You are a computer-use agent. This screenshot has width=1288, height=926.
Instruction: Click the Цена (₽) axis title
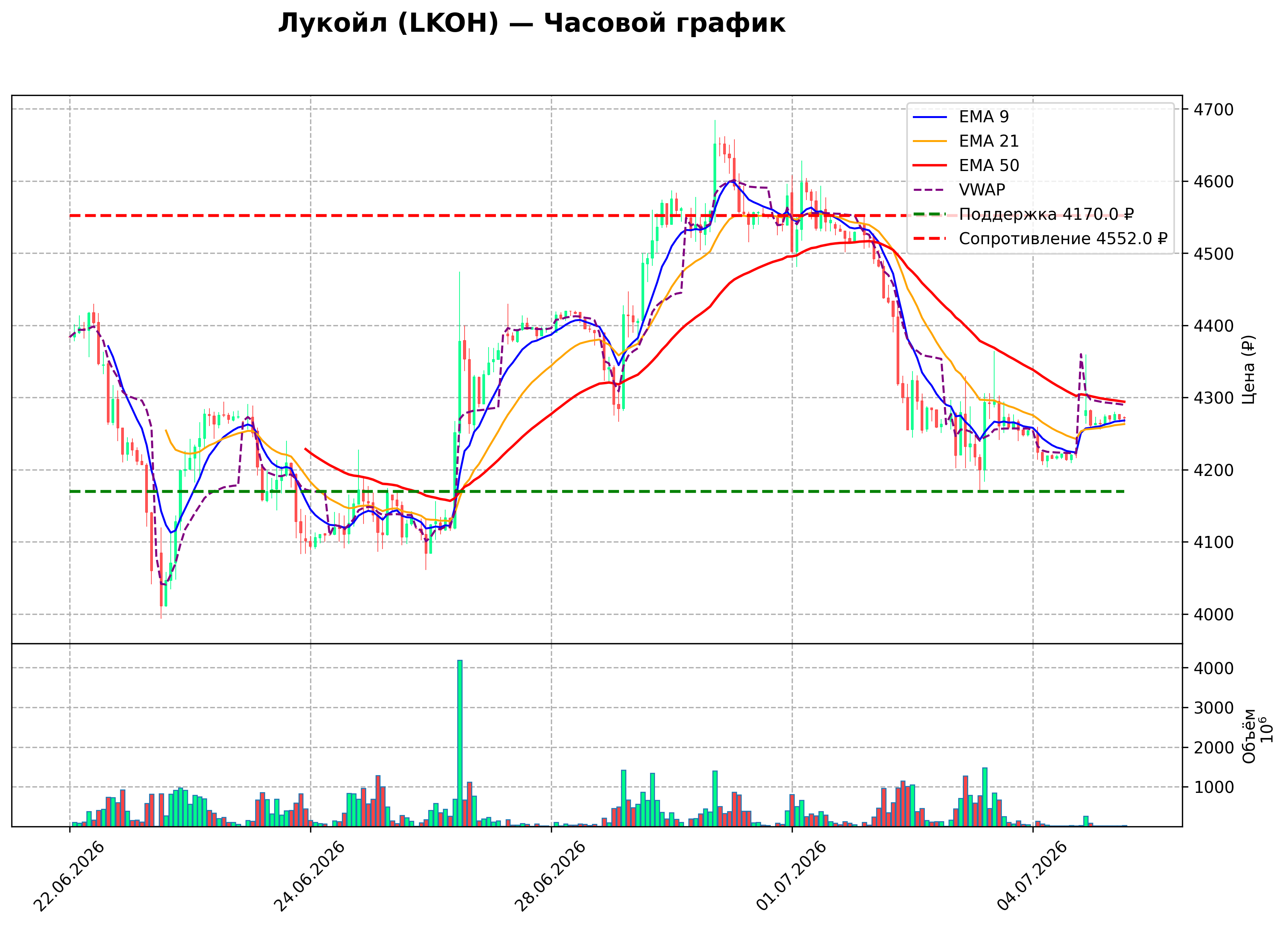pos(1249,370)
